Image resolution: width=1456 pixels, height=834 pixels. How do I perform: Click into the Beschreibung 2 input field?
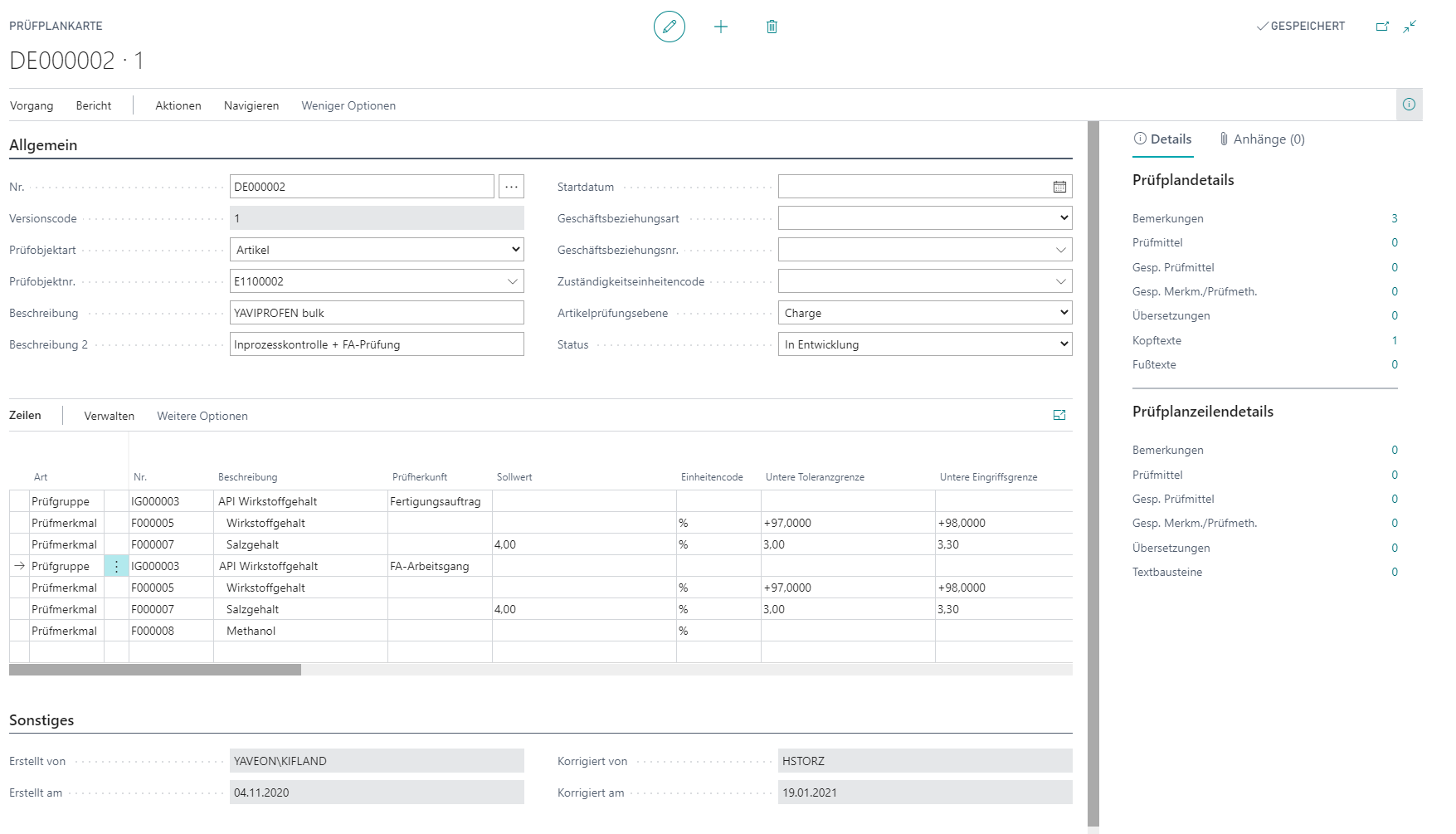(x=377, y=344)
